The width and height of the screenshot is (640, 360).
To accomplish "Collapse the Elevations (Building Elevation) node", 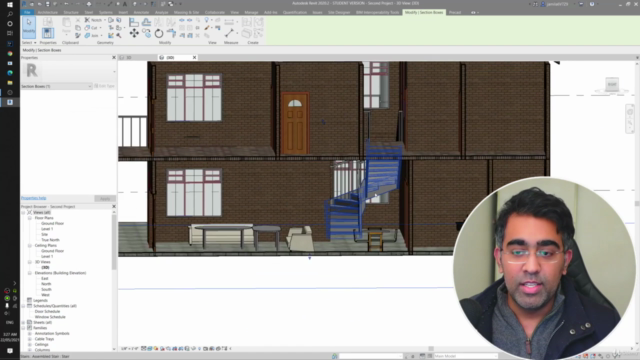I will [x=29, y=273].
